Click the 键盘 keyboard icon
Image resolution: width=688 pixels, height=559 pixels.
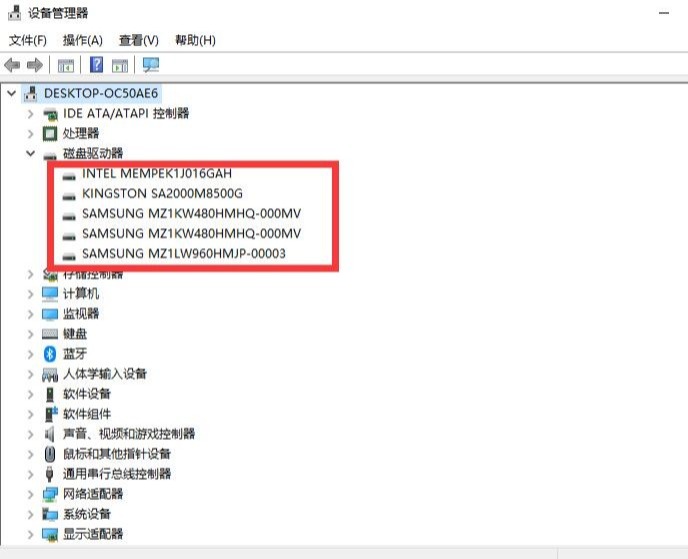pos(50,334)
